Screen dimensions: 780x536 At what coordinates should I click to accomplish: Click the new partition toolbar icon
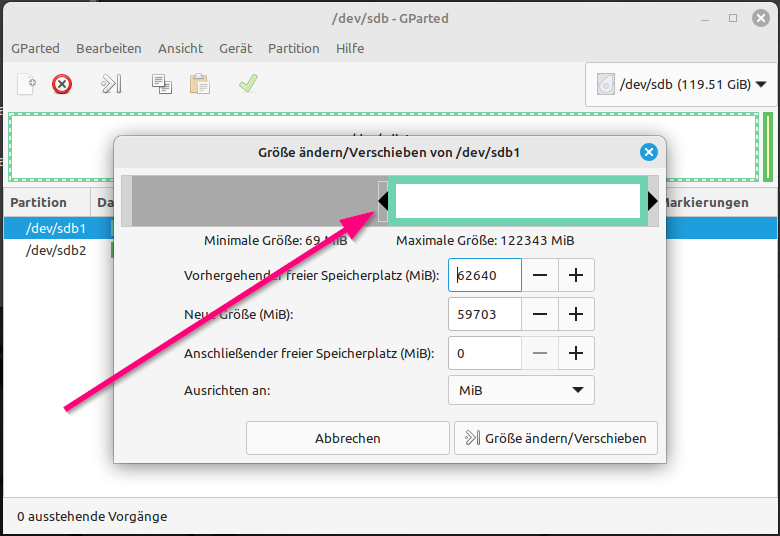26,84
